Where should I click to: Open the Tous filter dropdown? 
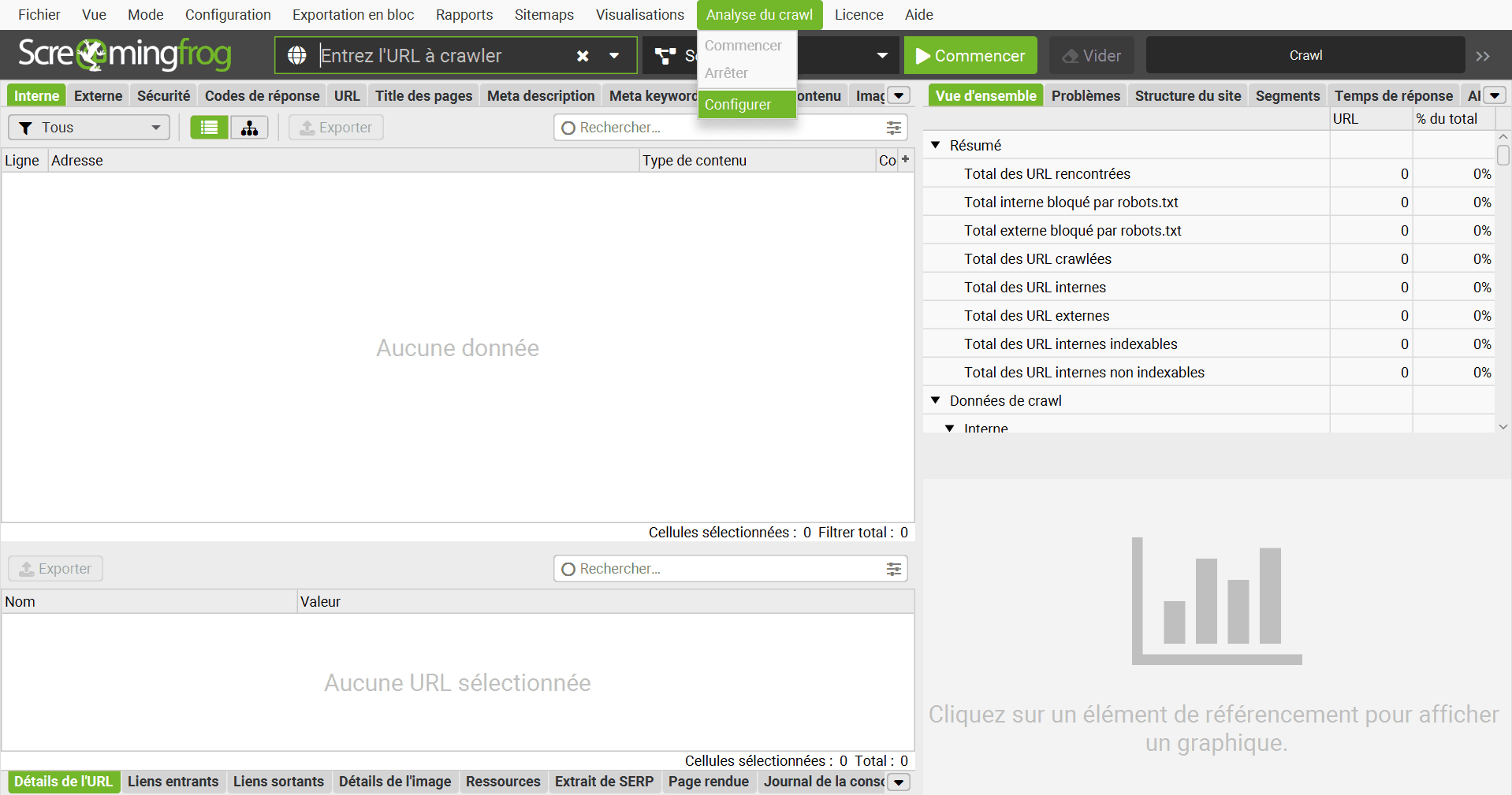[x=89, y=128]
